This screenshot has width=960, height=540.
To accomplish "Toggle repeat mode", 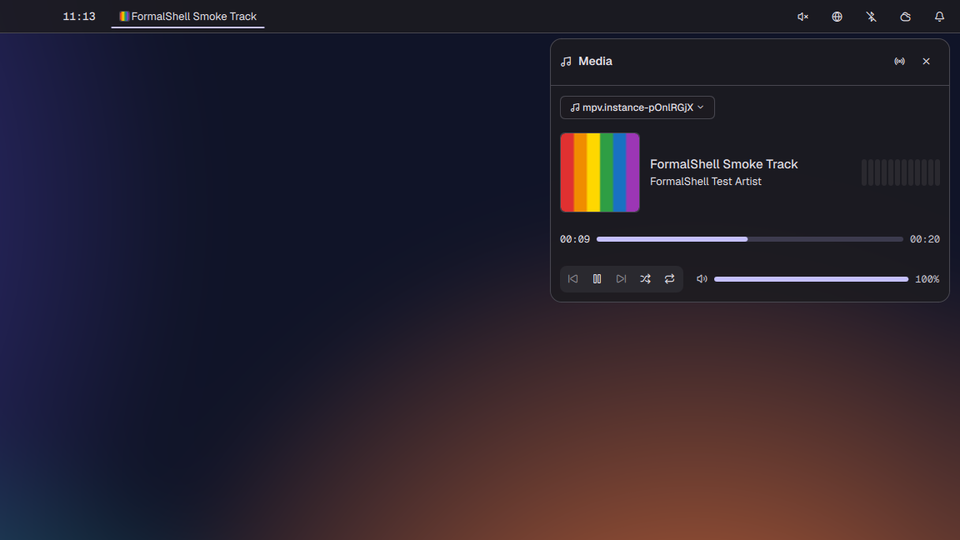I will [x=670, y=279].
